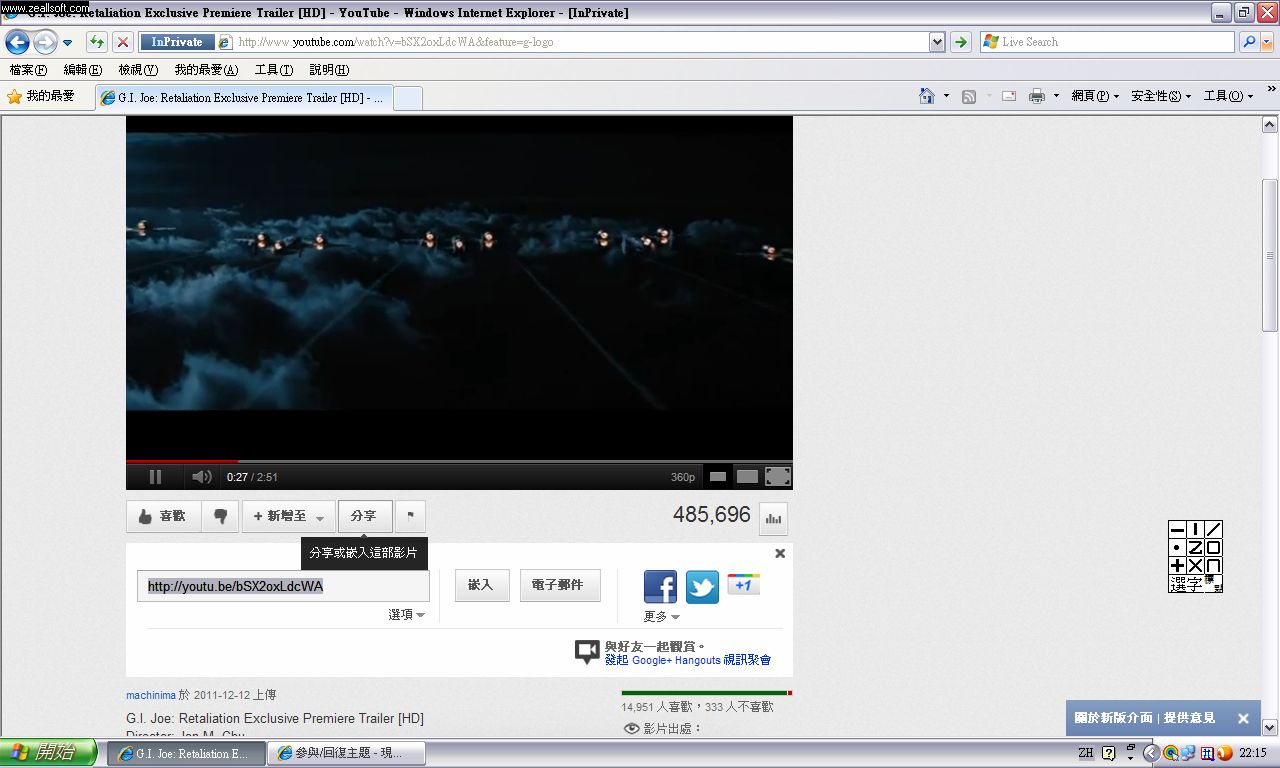Viewport: 1280px width, 768px height.
Task: Click the thumbs-down dislike button
Action: (220, 516)
